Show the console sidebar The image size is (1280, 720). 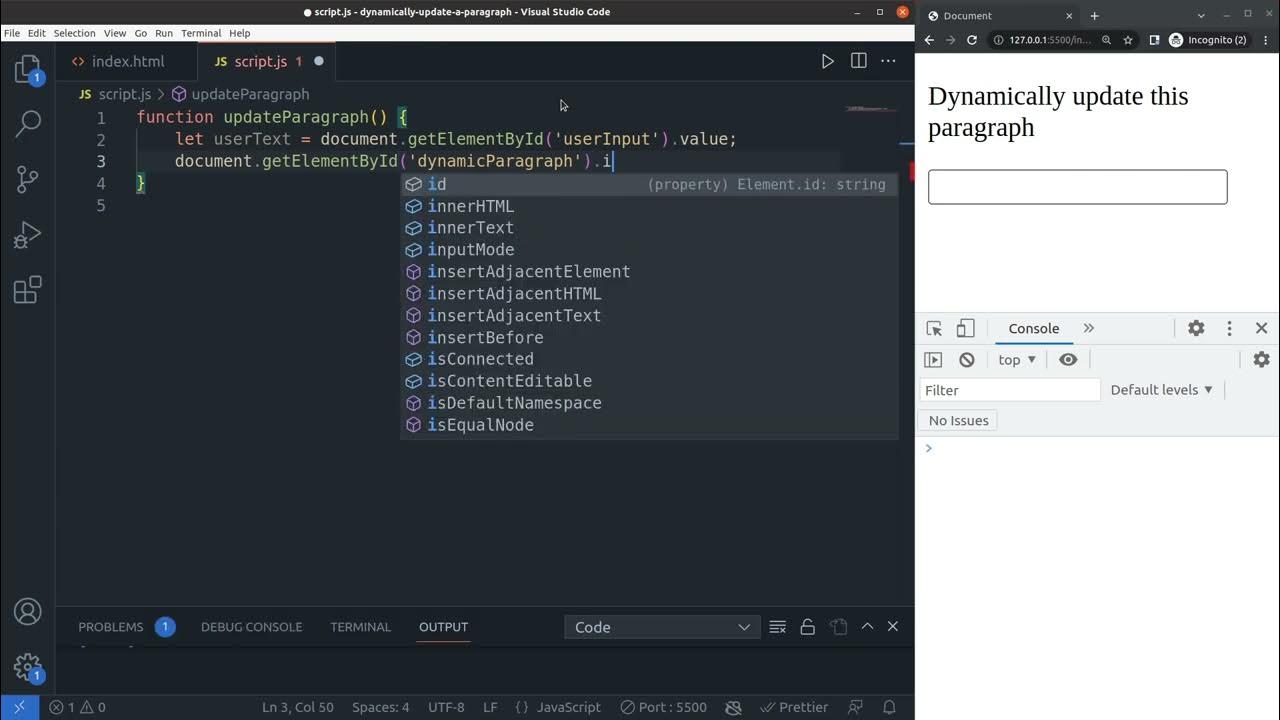(933, 360)
